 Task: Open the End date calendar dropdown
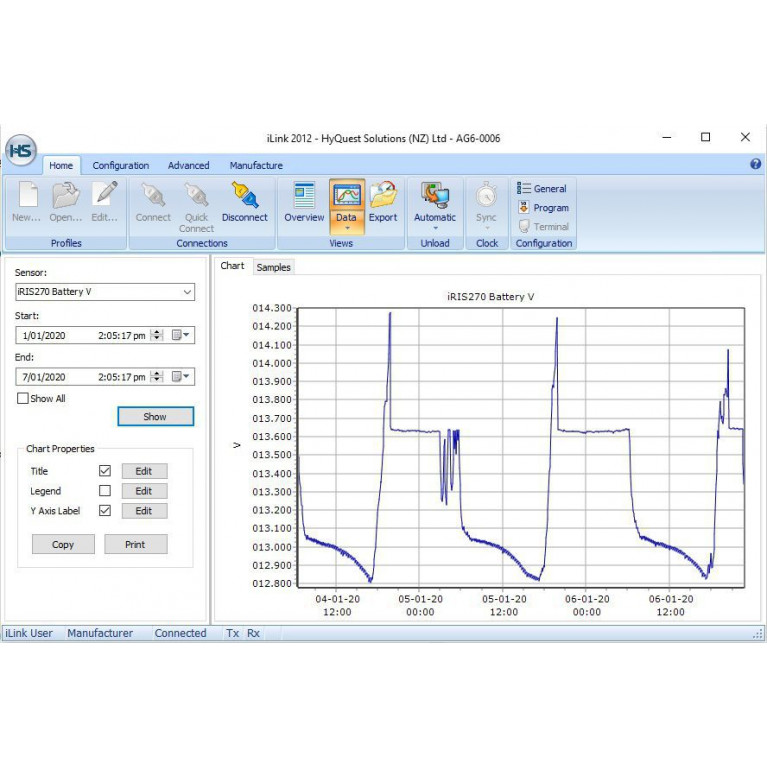[180, 376]
